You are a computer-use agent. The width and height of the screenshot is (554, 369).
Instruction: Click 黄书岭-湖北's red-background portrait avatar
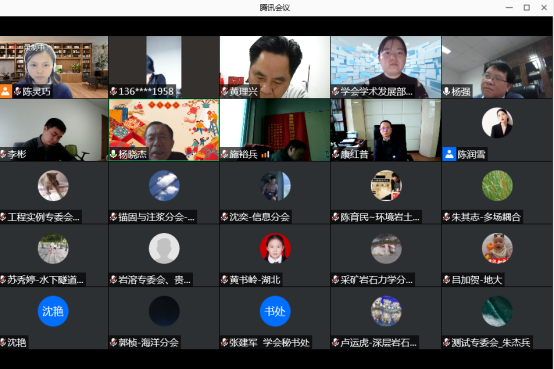(275, 248)
